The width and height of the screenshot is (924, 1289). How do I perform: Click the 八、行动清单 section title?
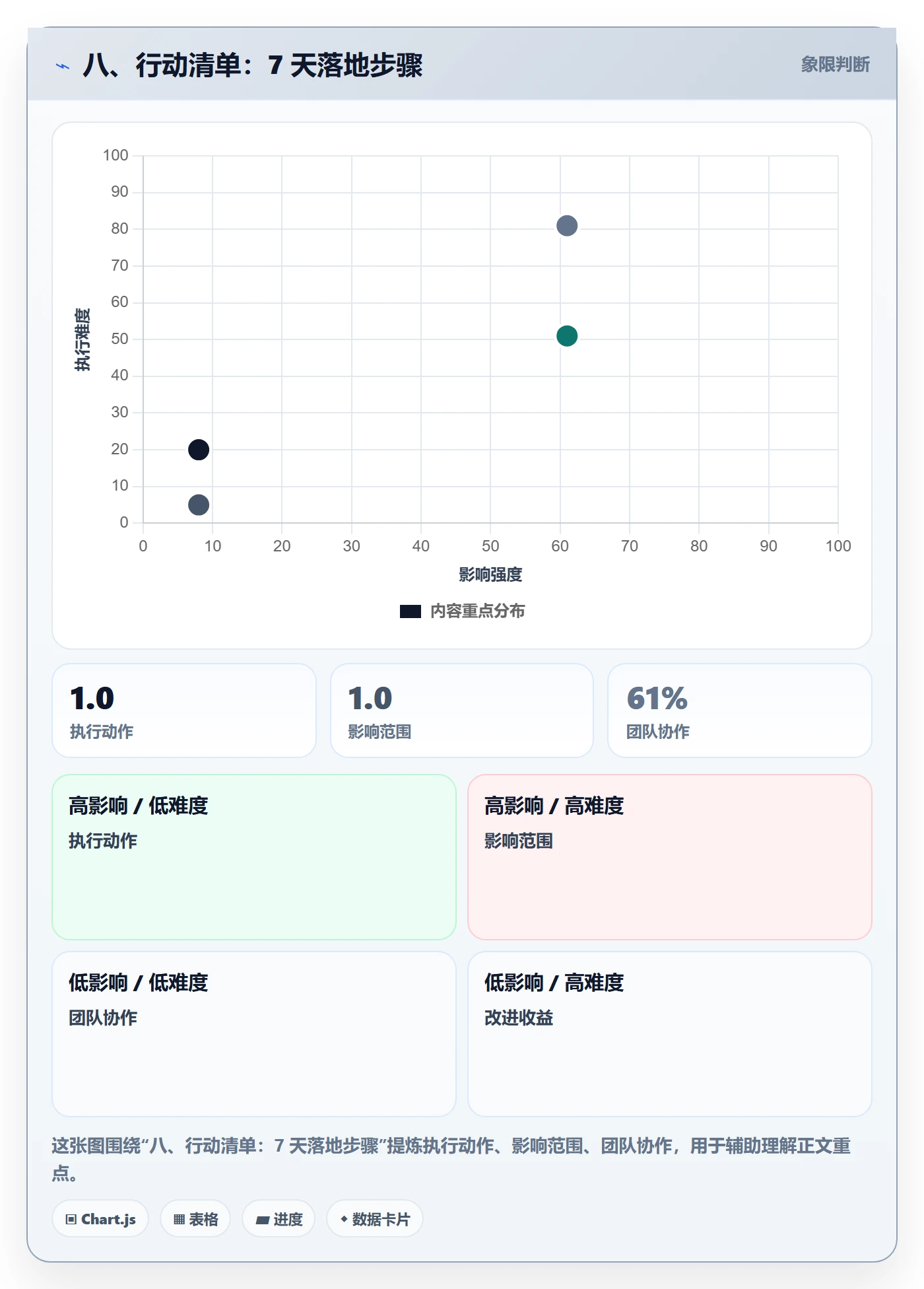pos(253,65)
